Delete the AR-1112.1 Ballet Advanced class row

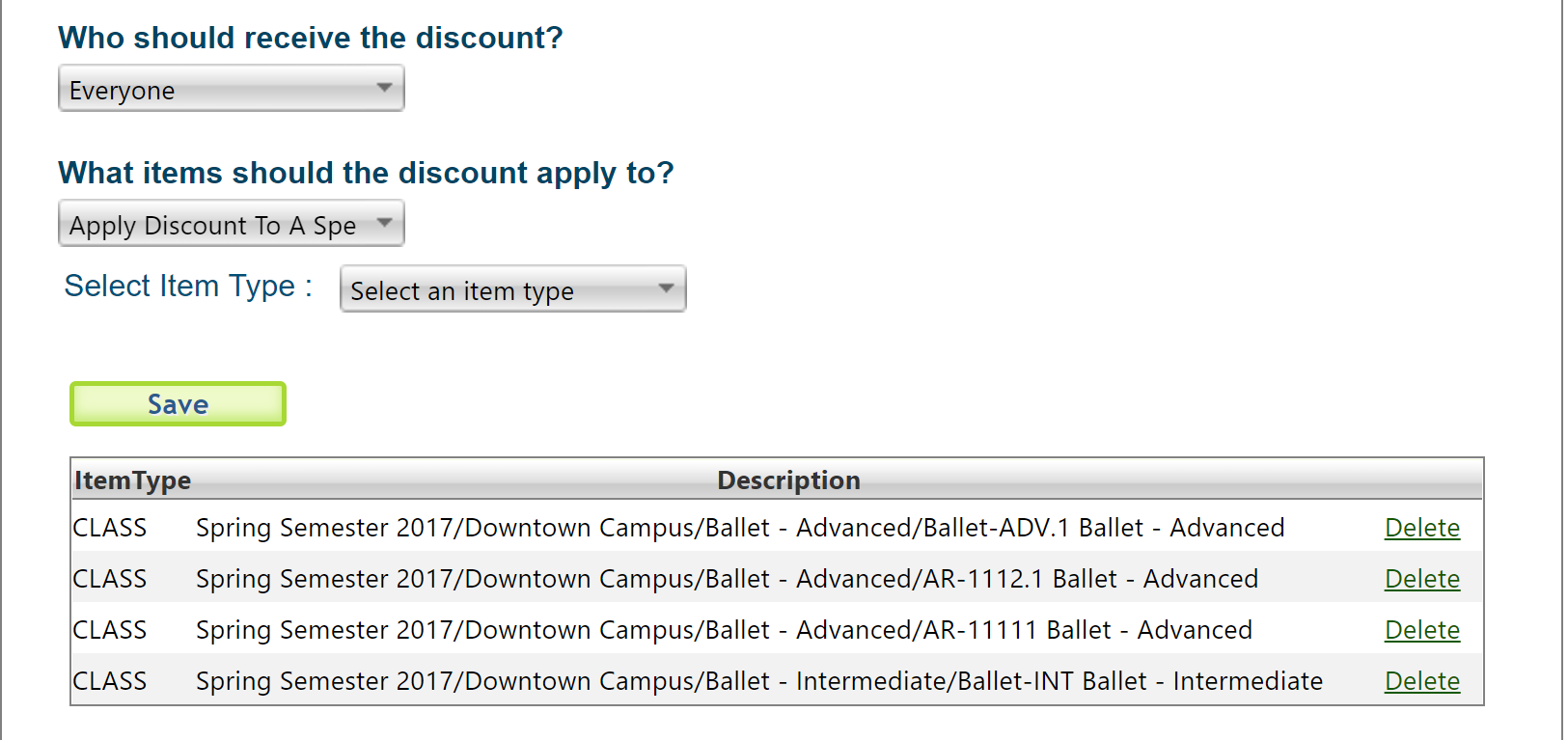pyautogui.click(x=1421, y=579)
